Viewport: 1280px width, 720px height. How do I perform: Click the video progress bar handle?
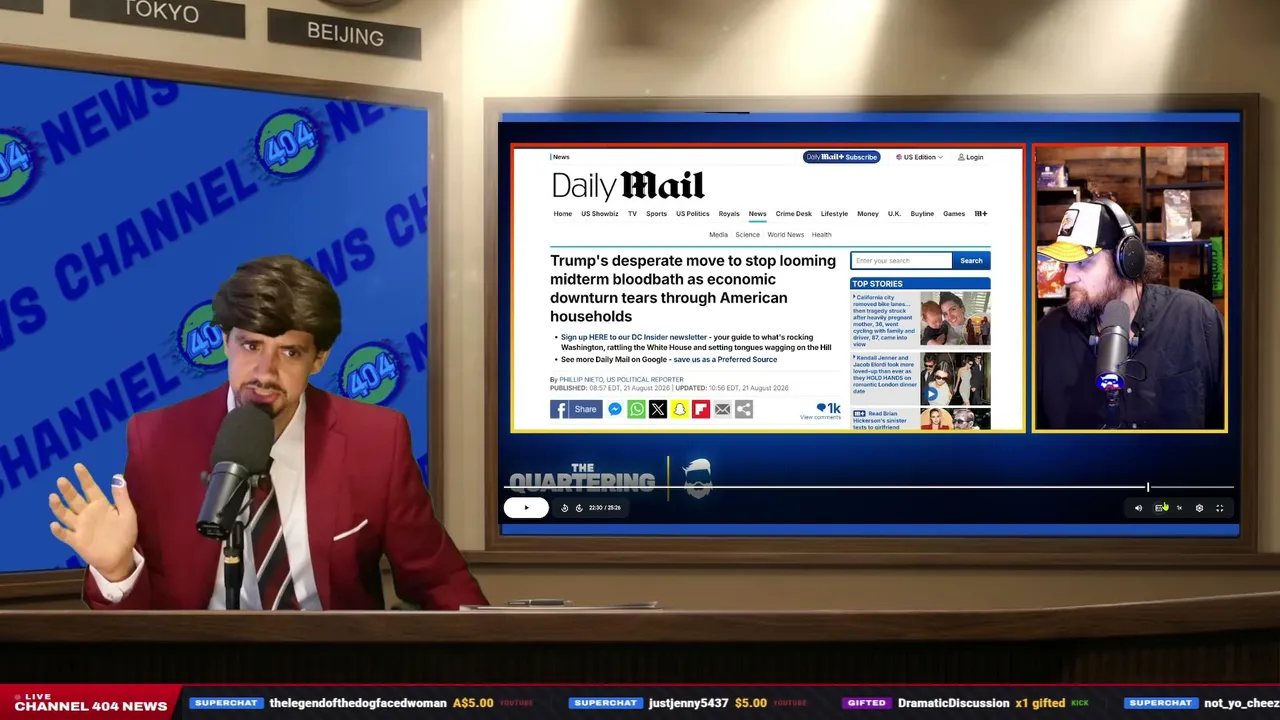1148,487
